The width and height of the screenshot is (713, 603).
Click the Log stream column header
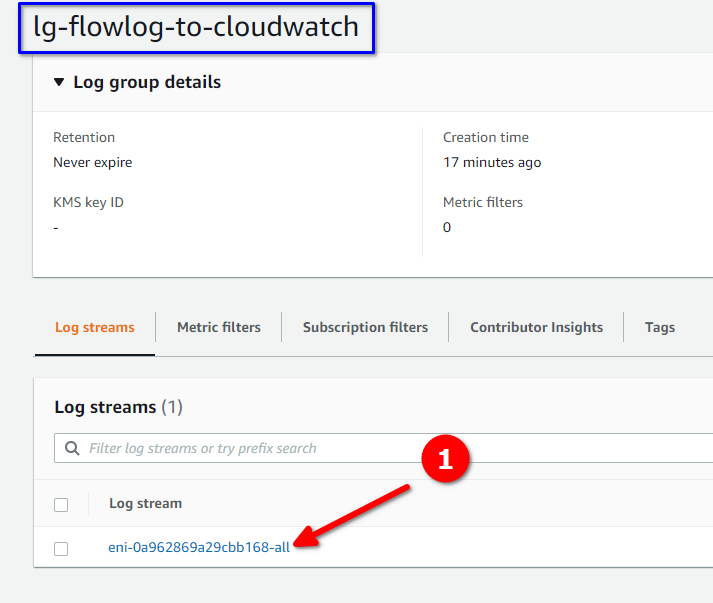click(146, 503)
